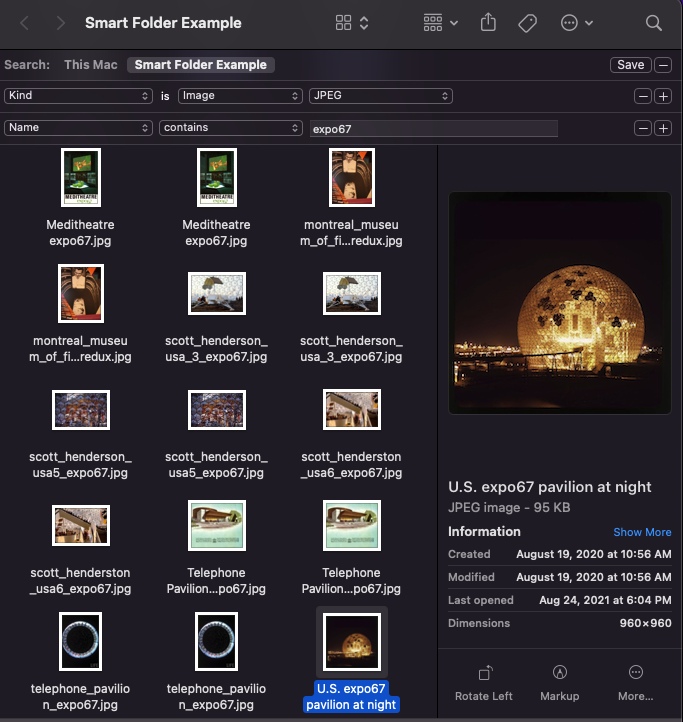Open the Group By options menu

pos(440,23)
